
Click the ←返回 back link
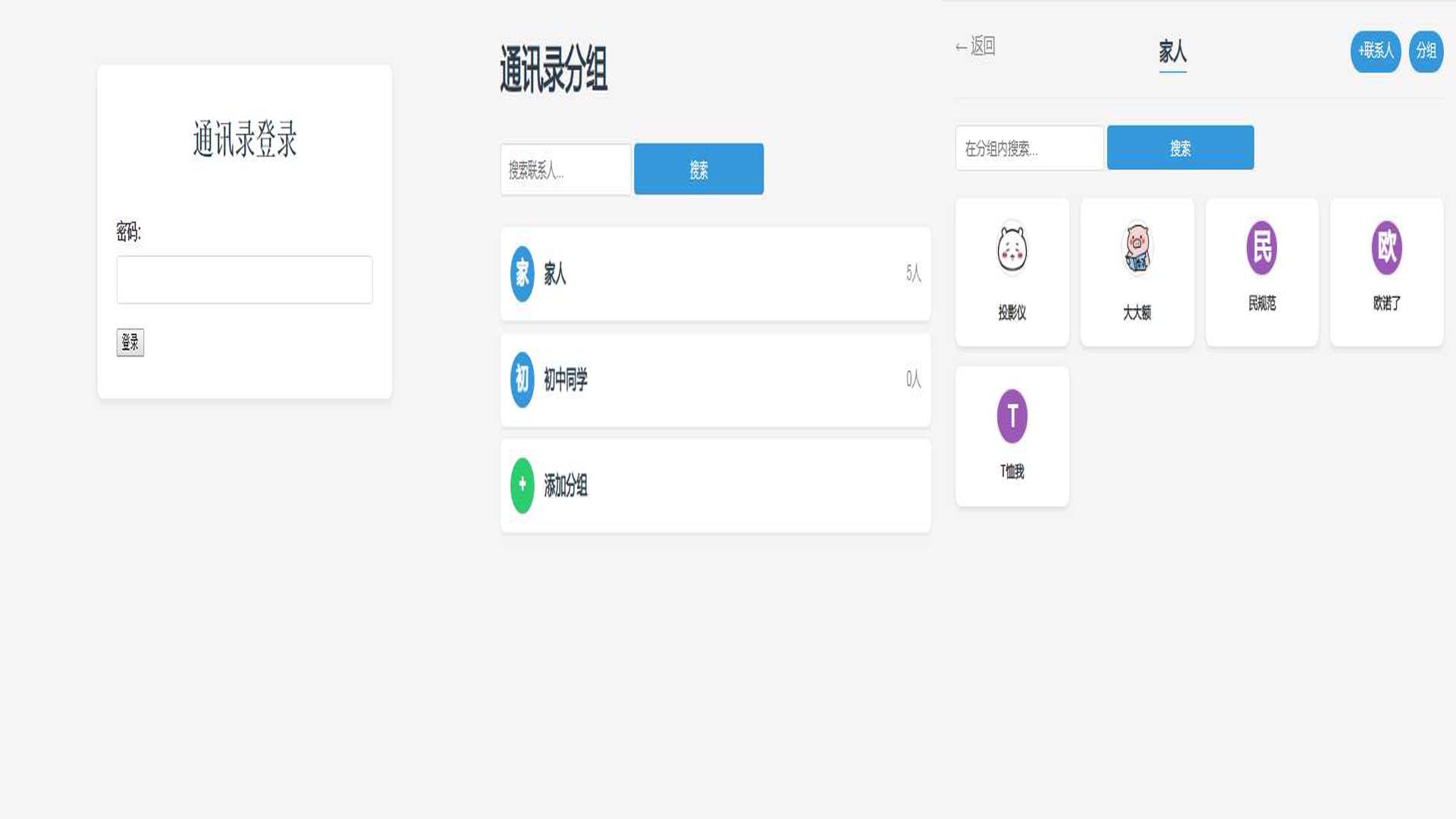pos(975,46)
